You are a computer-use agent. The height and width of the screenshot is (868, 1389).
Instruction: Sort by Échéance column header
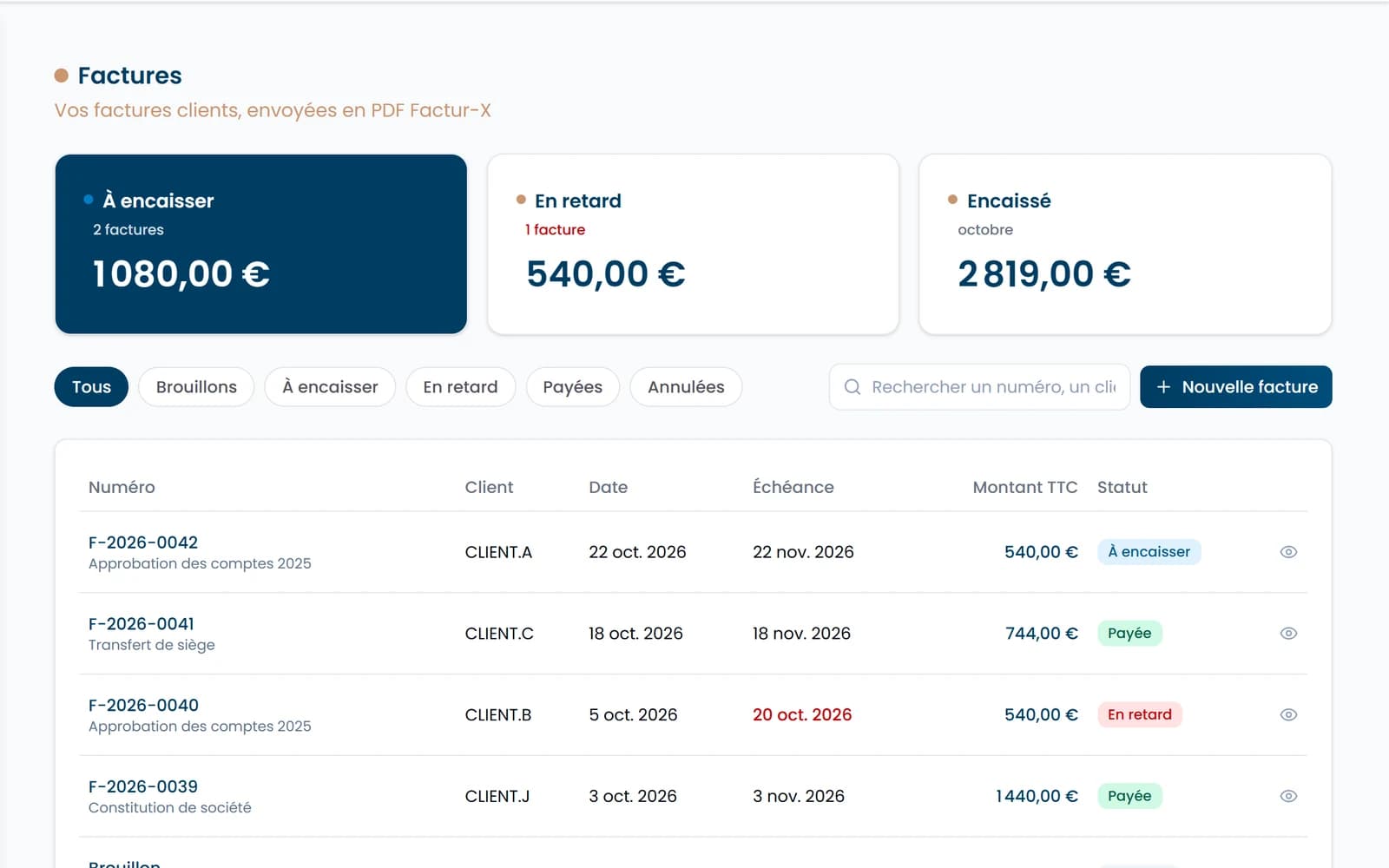pos(793,487)
